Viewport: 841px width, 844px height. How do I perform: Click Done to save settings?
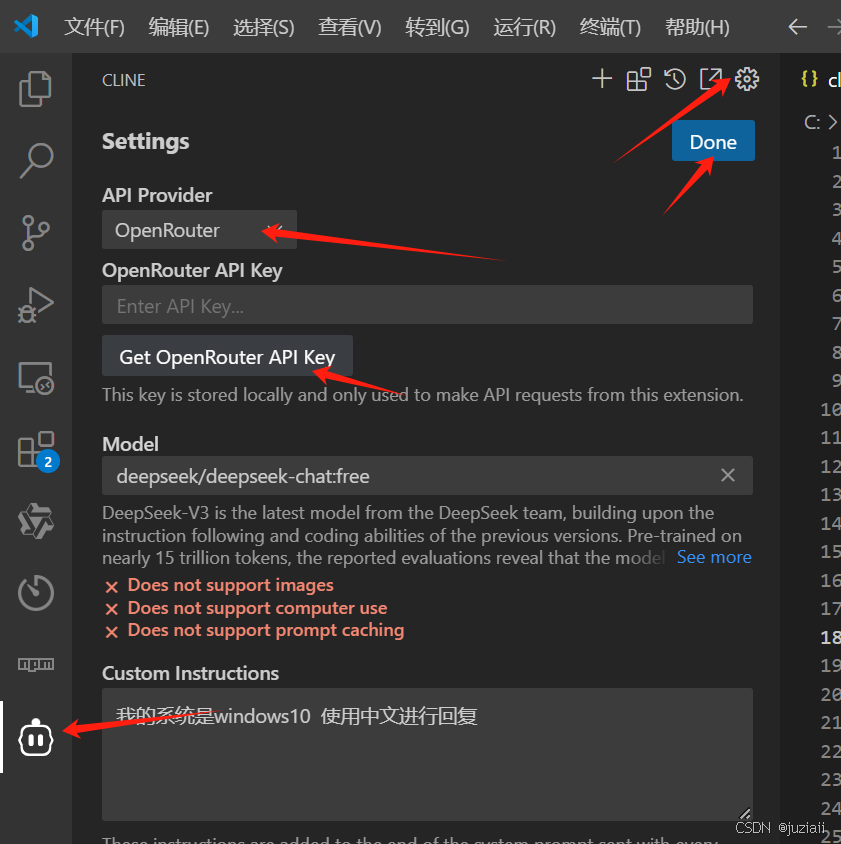coord(713,141)
